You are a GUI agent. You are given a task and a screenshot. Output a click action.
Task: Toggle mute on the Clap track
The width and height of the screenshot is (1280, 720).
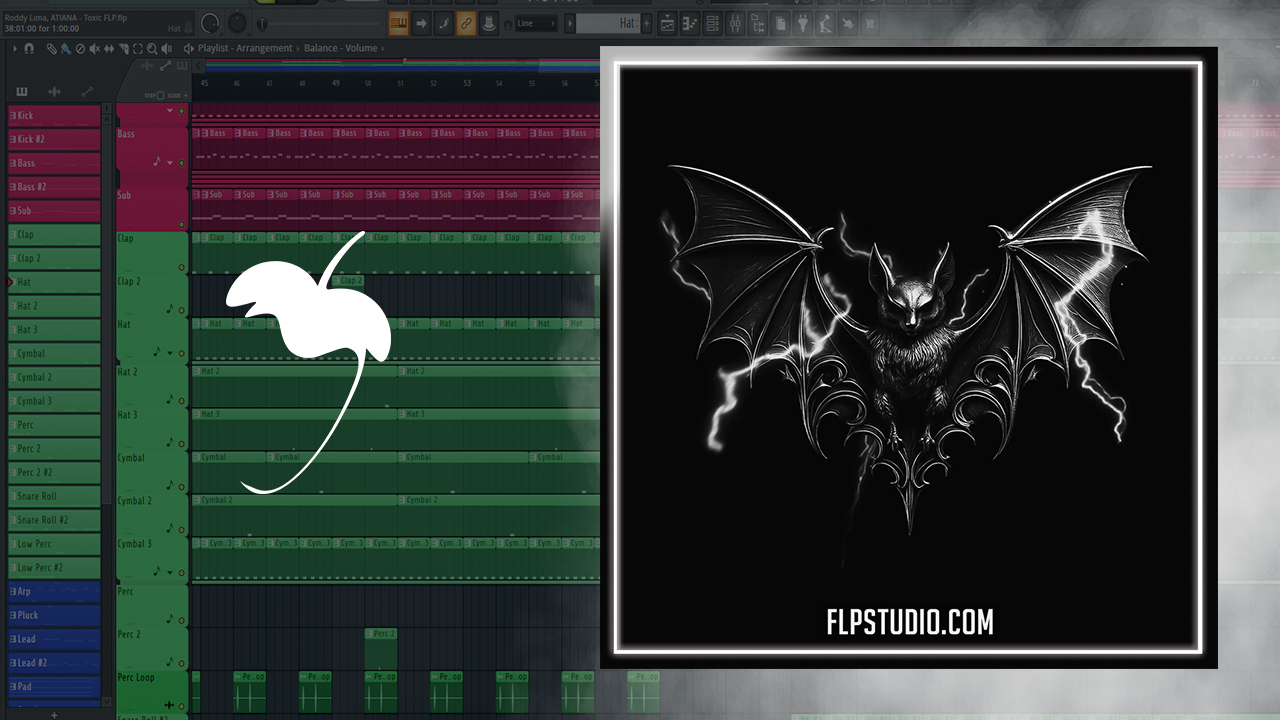pos(181,268)
